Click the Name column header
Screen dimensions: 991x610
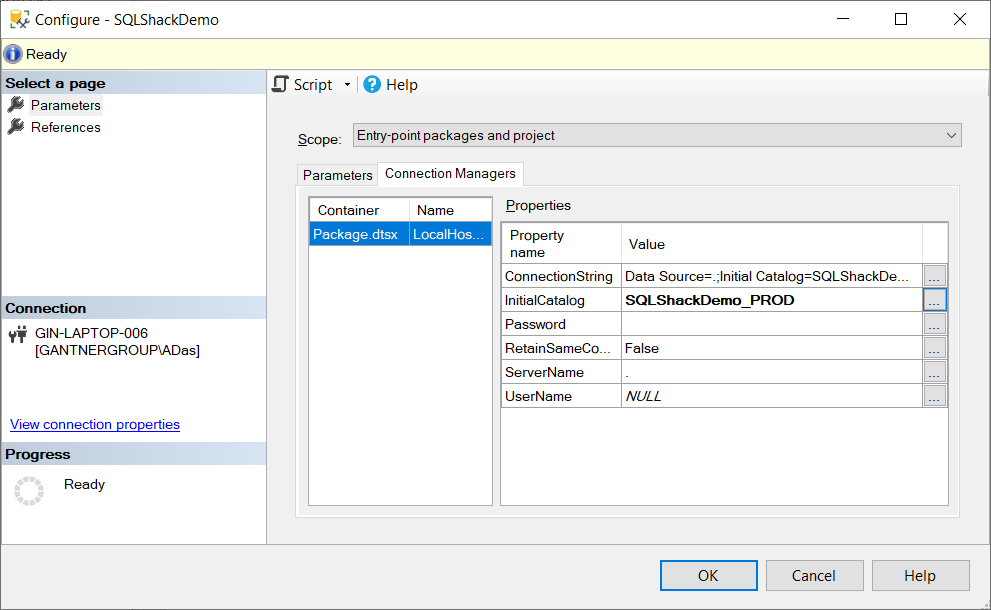(450, 210)
